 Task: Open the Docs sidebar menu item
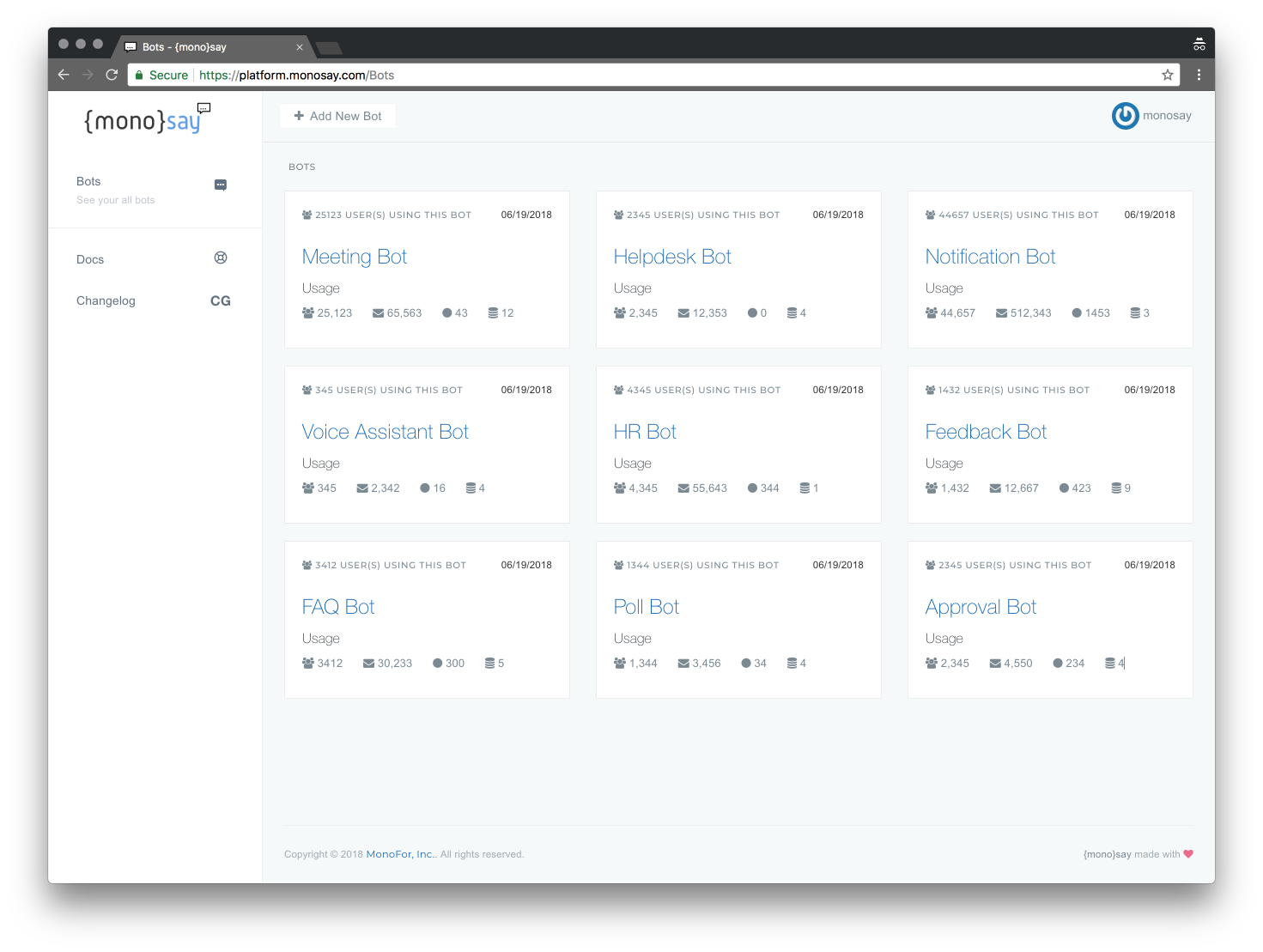155,258
